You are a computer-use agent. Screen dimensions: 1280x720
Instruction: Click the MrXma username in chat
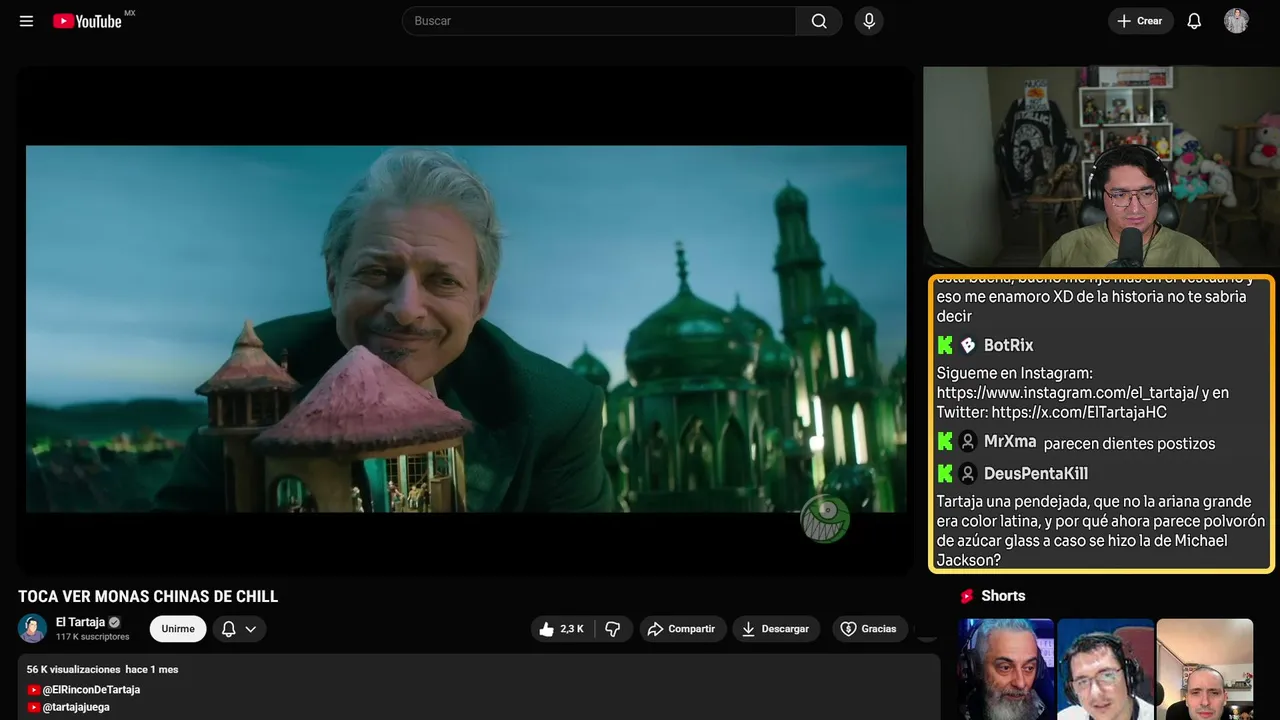tap(1010, 441)
